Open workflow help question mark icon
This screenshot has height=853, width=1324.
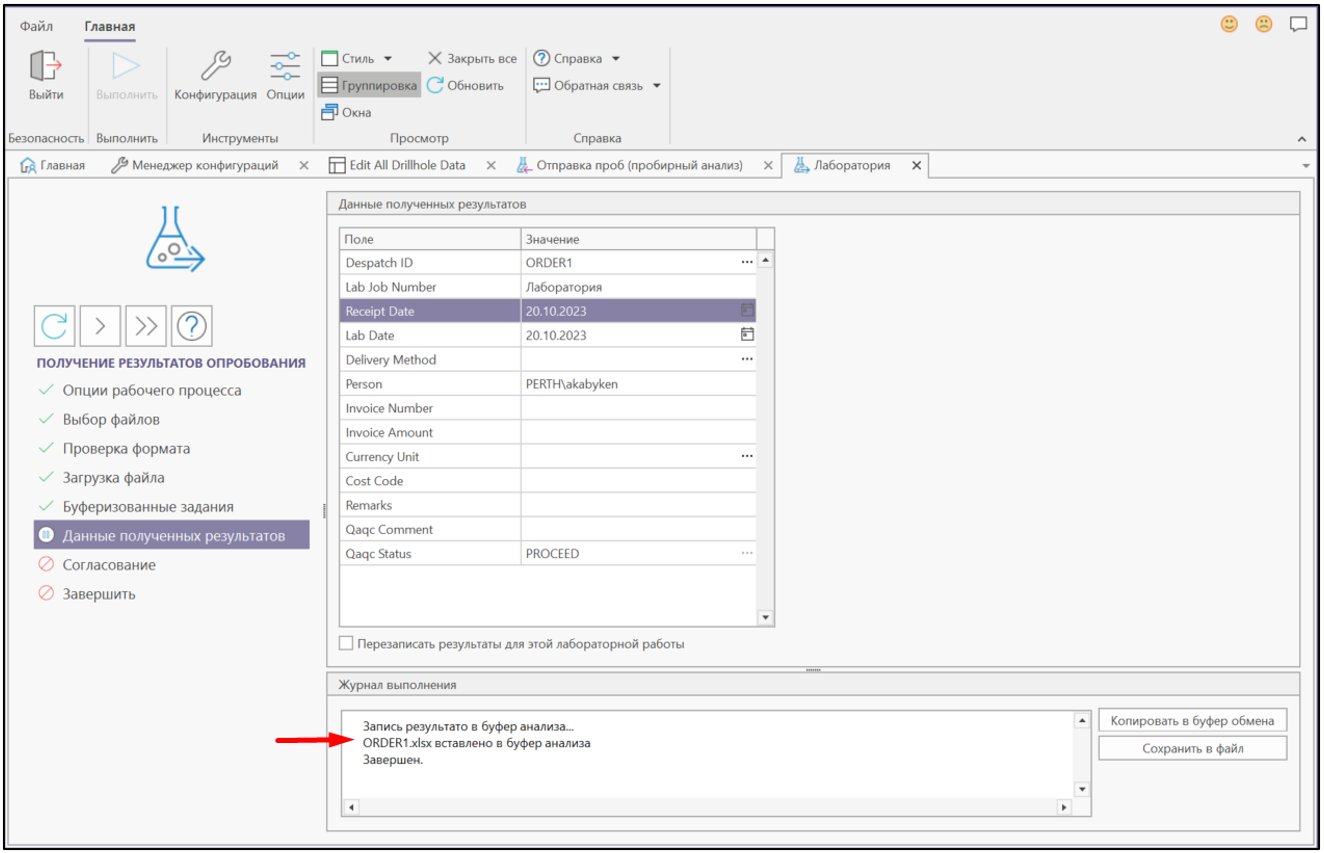tap(191, 325)
